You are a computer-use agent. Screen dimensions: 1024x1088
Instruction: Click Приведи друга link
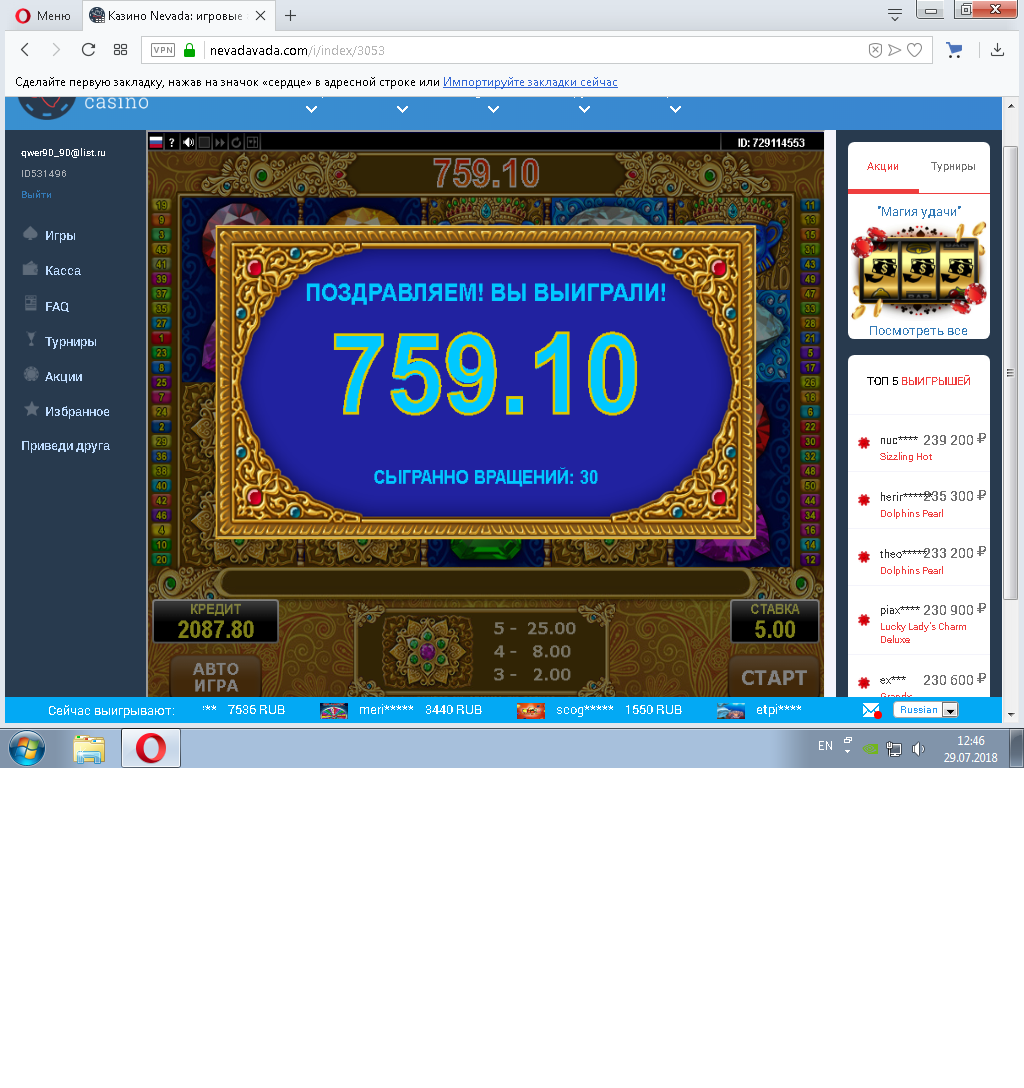click(x=65, y=445)
